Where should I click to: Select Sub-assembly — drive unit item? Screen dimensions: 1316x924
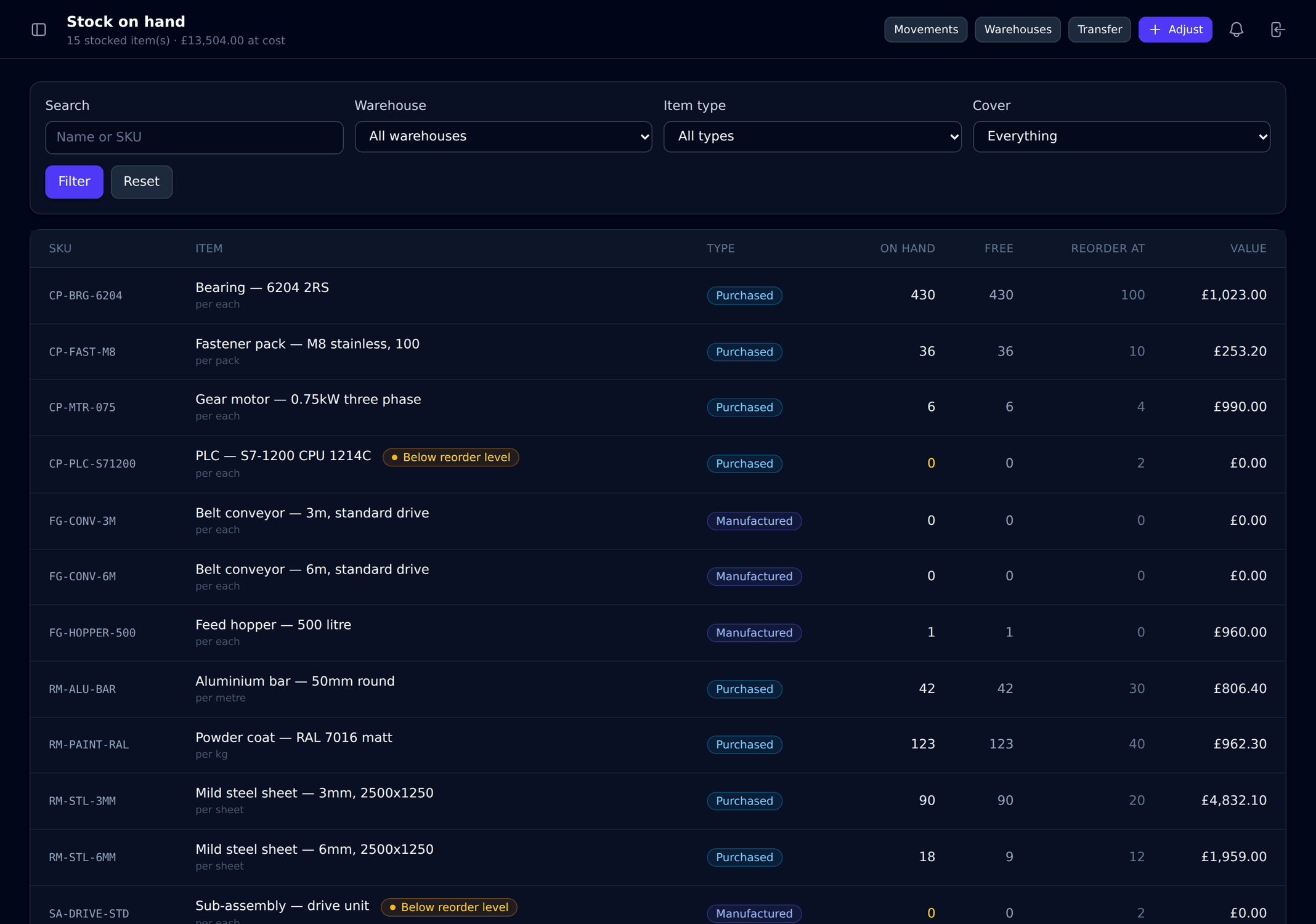(x=282, y=906)
